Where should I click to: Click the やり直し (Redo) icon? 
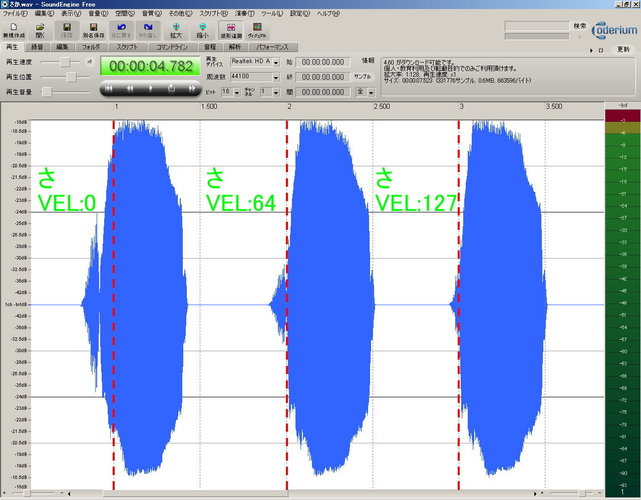click(148, 30)
